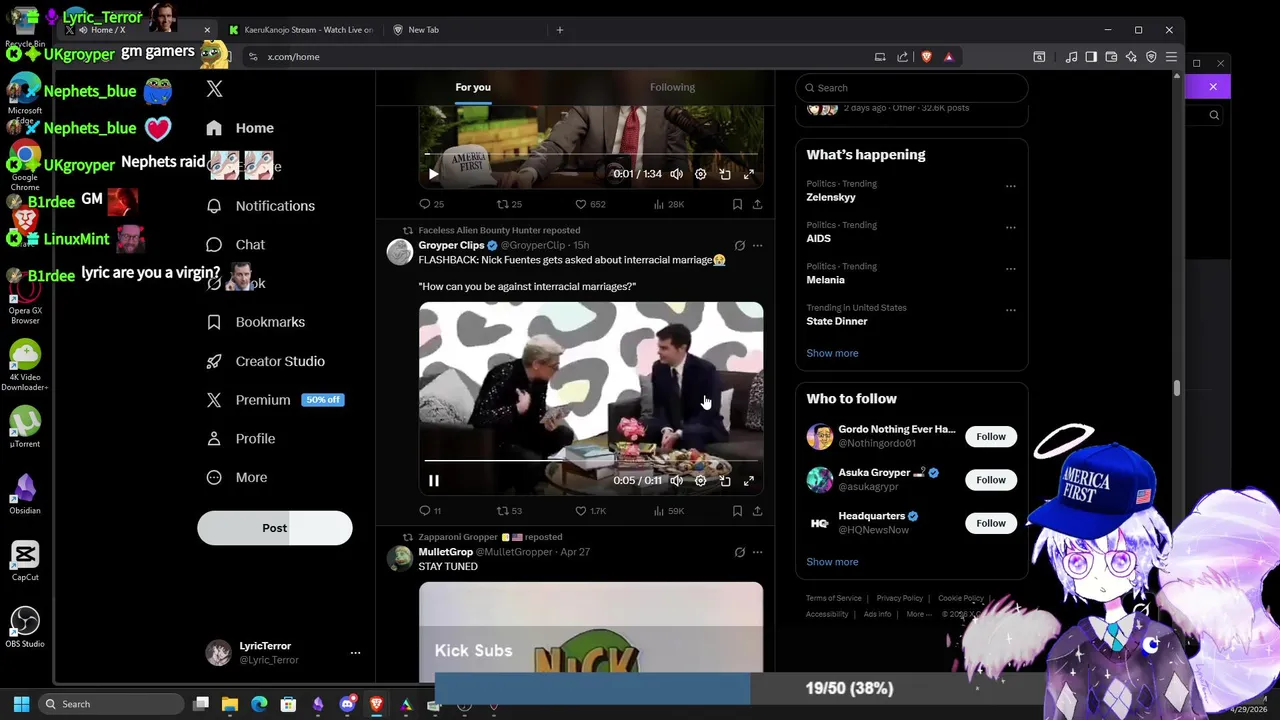Launch OBS Studio from the desktop
The height and width of the screenshot is (720, 1280).
point(25,627)
